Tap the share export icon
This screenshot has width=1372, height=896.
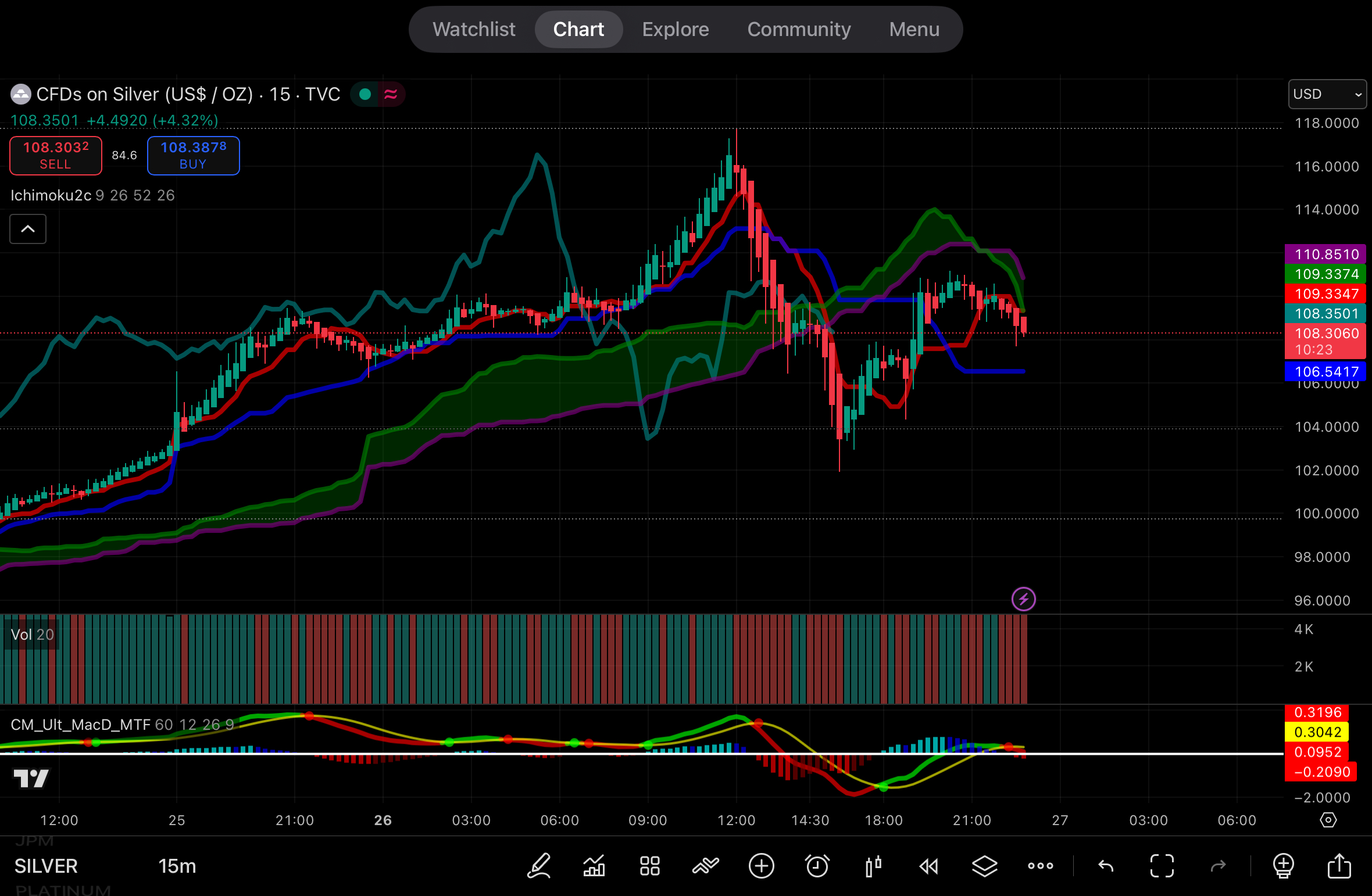[x=1339, y=866]
